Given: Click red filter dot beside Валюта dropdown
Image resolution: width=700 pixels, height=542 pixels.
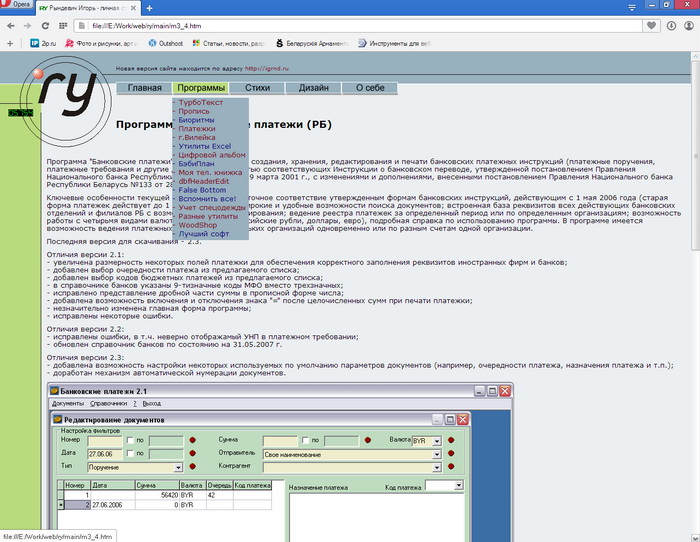Looking at the screenshot, I should tap(451, 440).
